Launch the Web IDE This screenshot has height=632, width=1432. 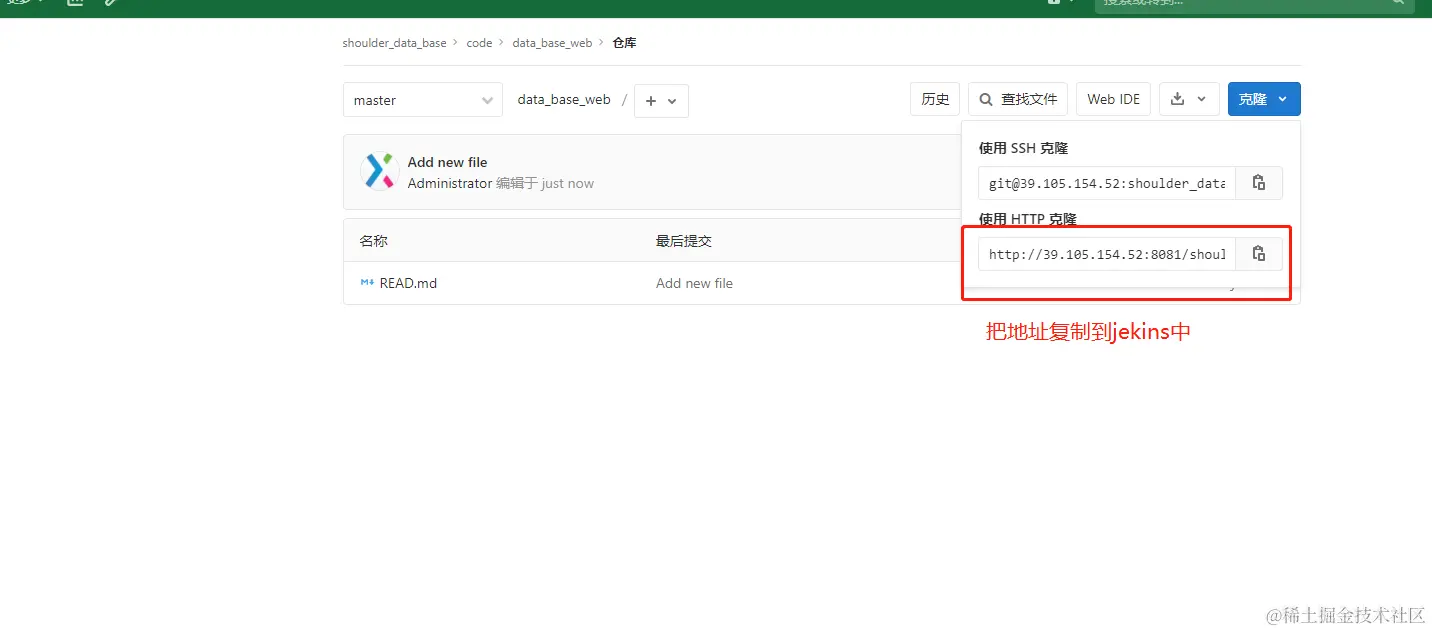[x=1113, y=99]
